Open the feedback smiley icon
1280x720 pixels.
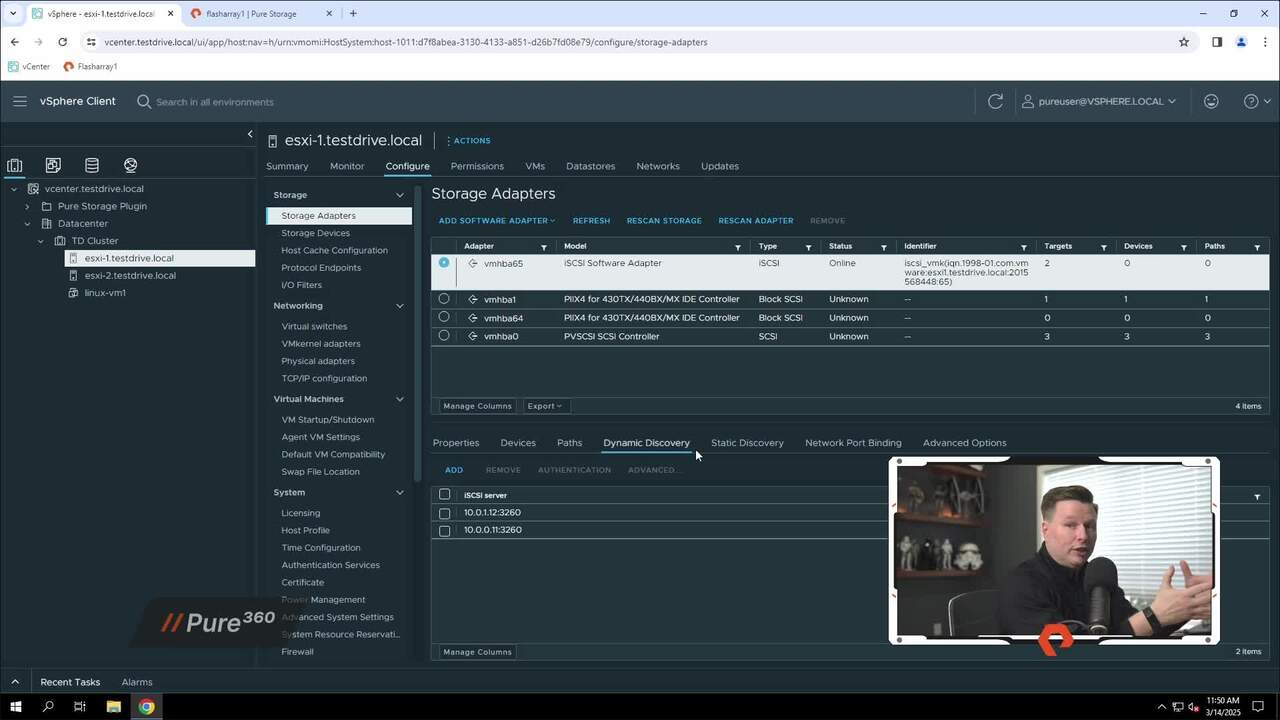[x=1211, y=101]
